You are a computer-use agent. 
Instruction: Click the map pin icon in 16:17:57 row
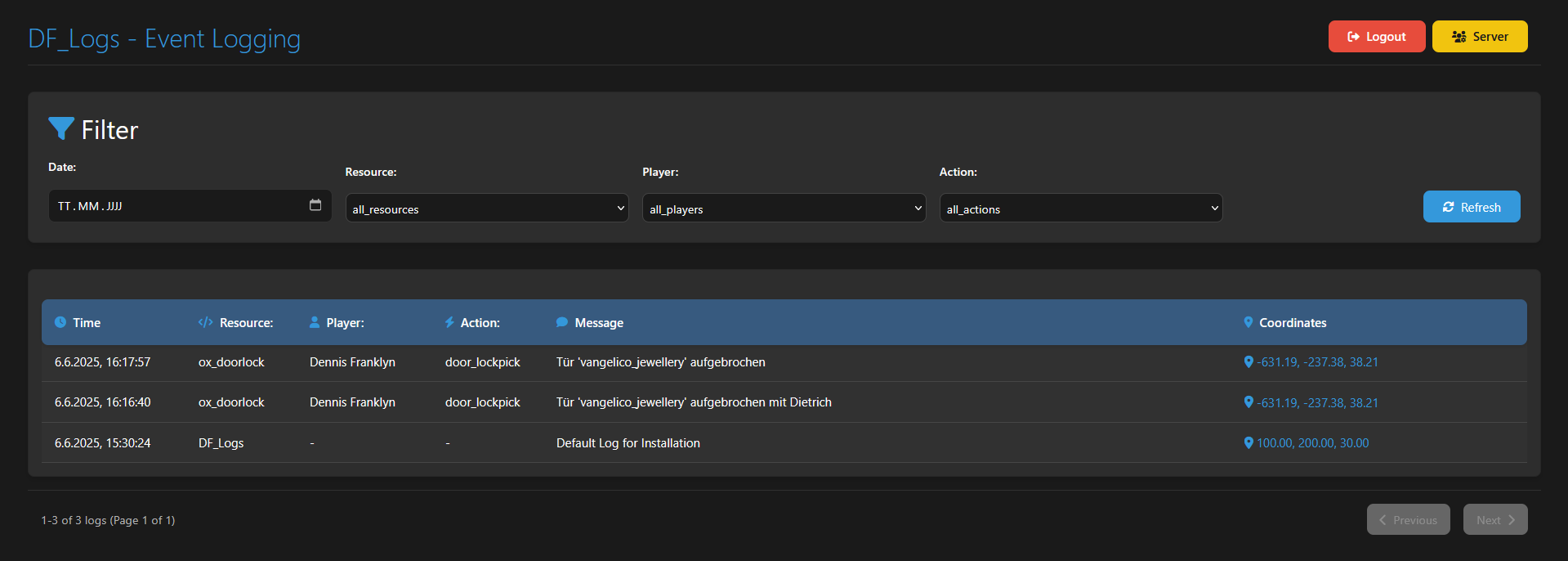coord(1249,361)
